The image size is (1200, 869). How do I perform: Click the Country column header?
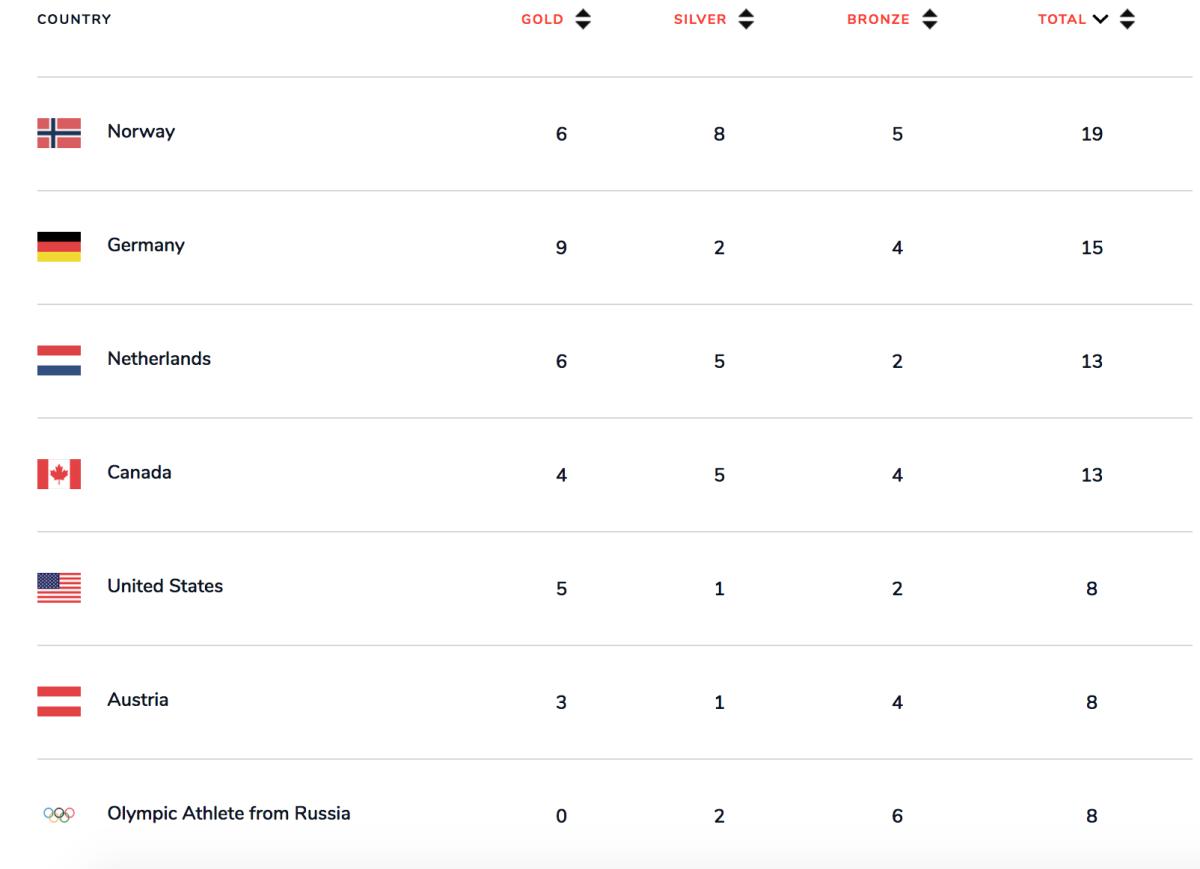tap(74, 19)
